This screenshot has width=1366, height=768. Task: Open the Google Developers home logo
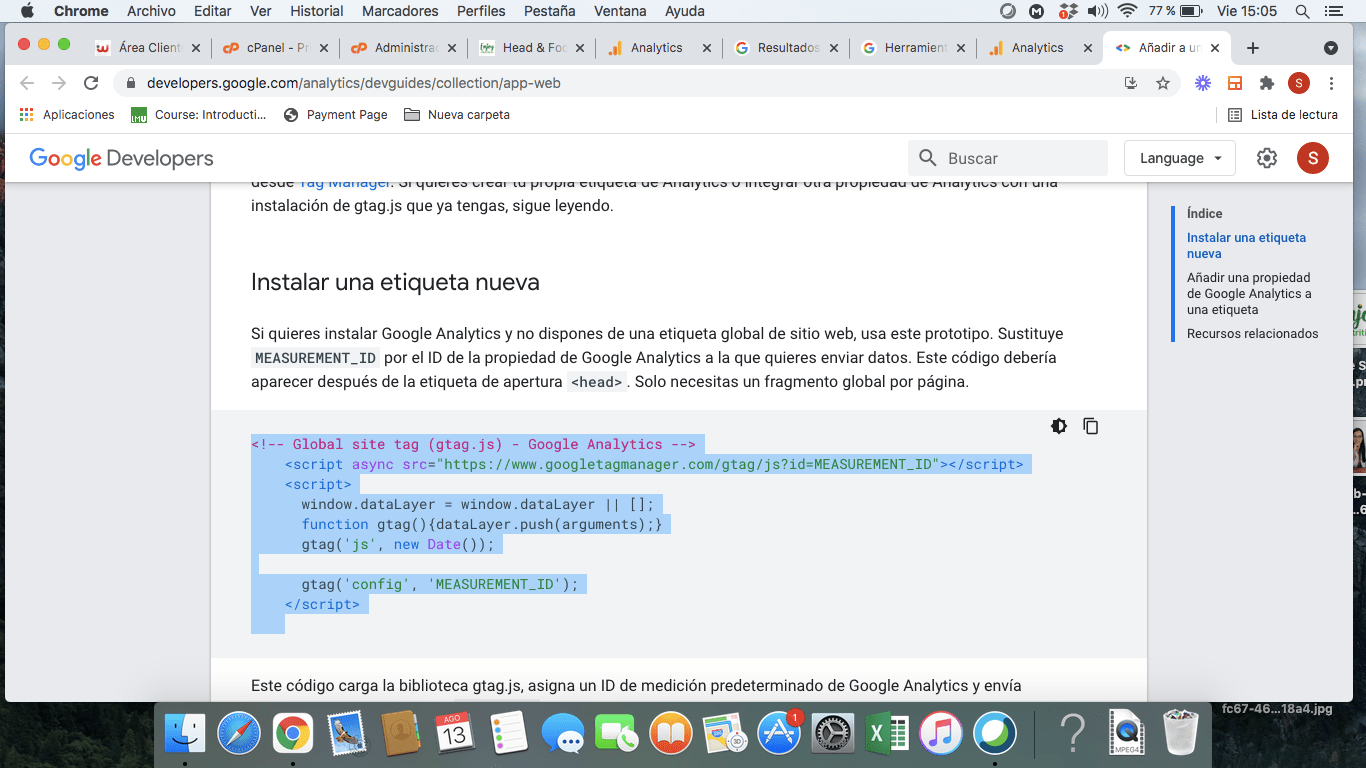tap(121, 158)
